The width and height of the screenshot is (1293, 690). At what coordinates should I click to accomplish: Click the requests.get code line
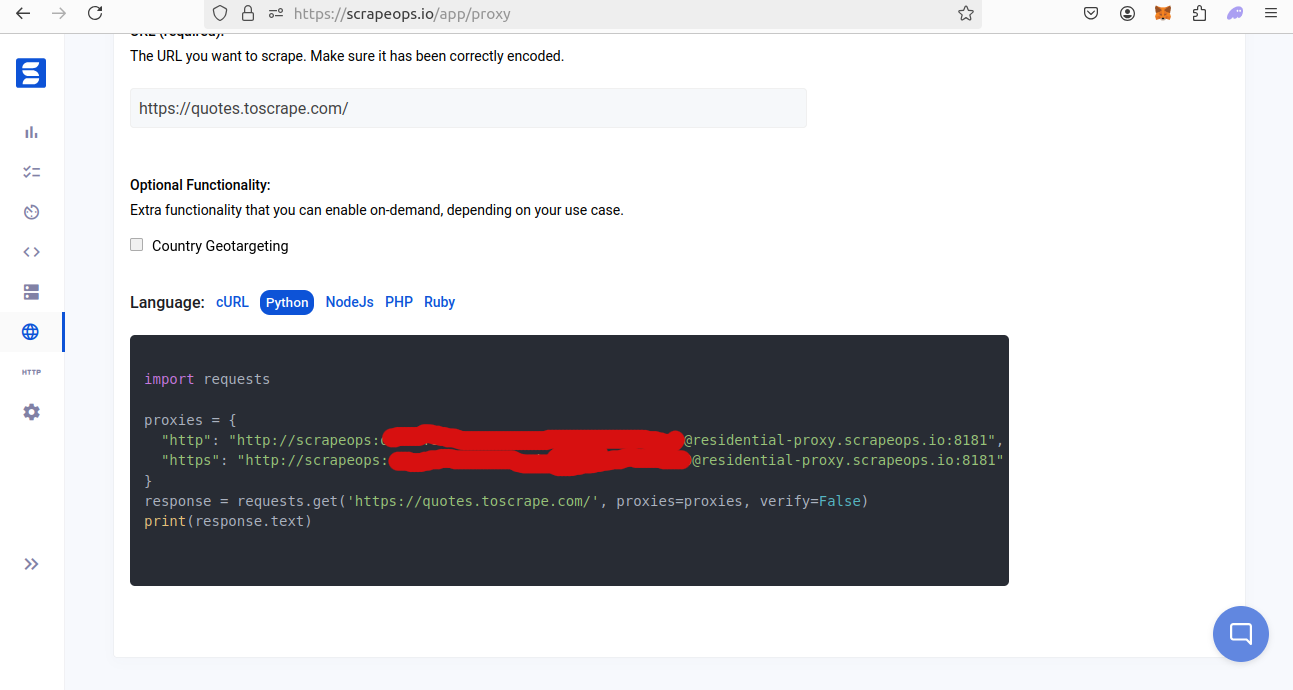[x=506, y=501]
